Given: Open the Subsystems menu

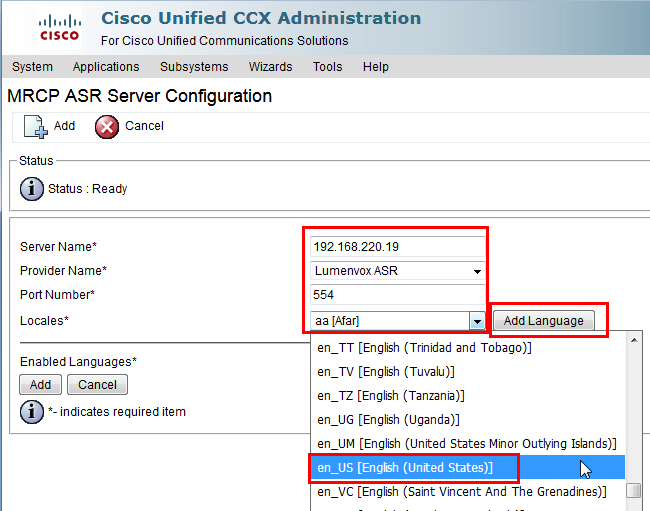Looking at the screenshot, I should click(194, 67).
